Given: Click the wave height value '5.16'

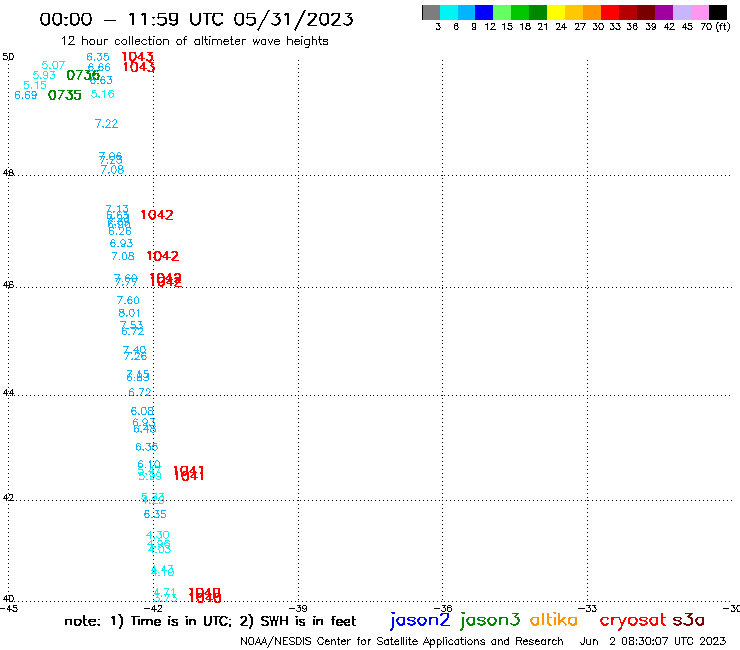Looking at the screenshot, I should click(102, 94).
